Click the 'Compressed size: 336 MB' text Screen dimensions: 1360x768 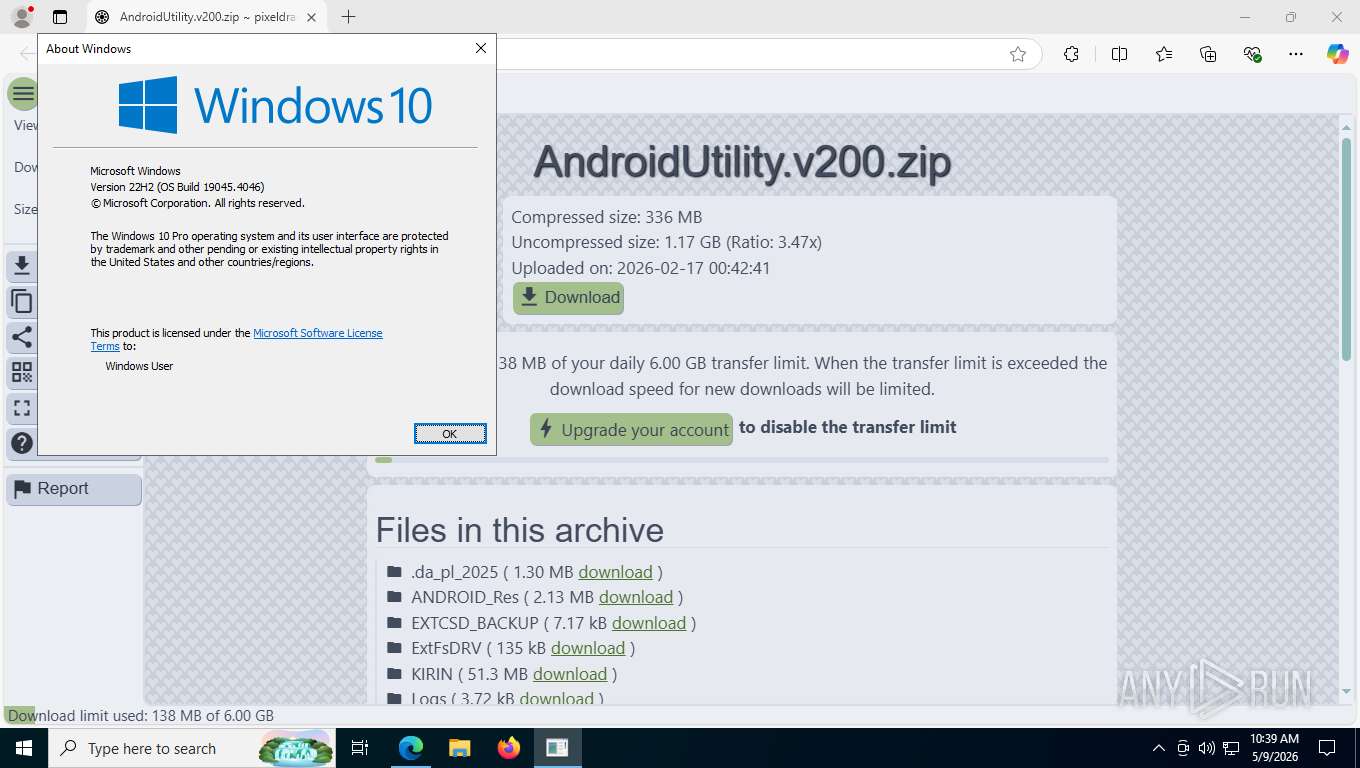(607, 217)
